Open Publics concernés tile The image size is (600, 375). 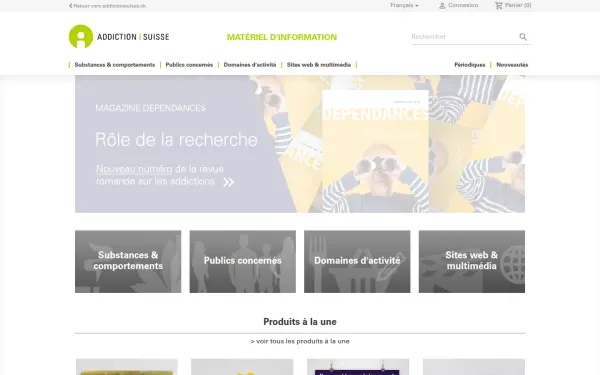point(243,261)
